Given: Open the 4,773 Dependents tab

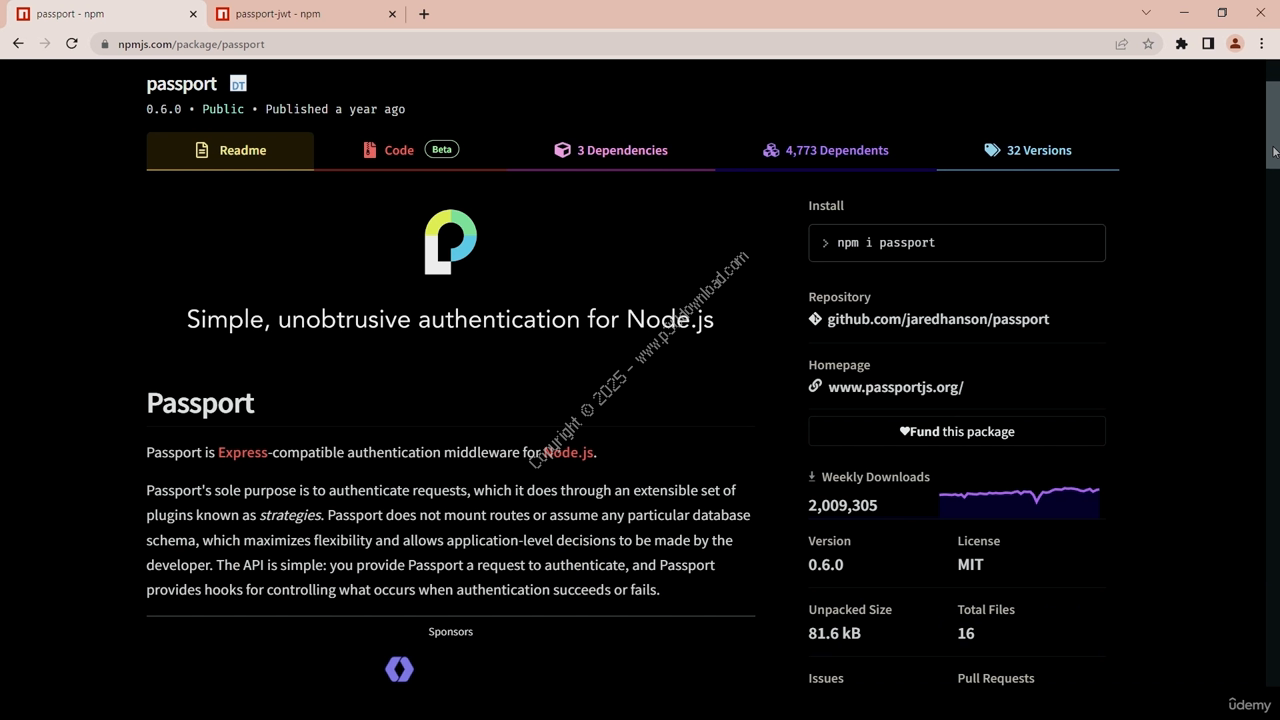Looking at the screenshot, I should coord(826,150).
